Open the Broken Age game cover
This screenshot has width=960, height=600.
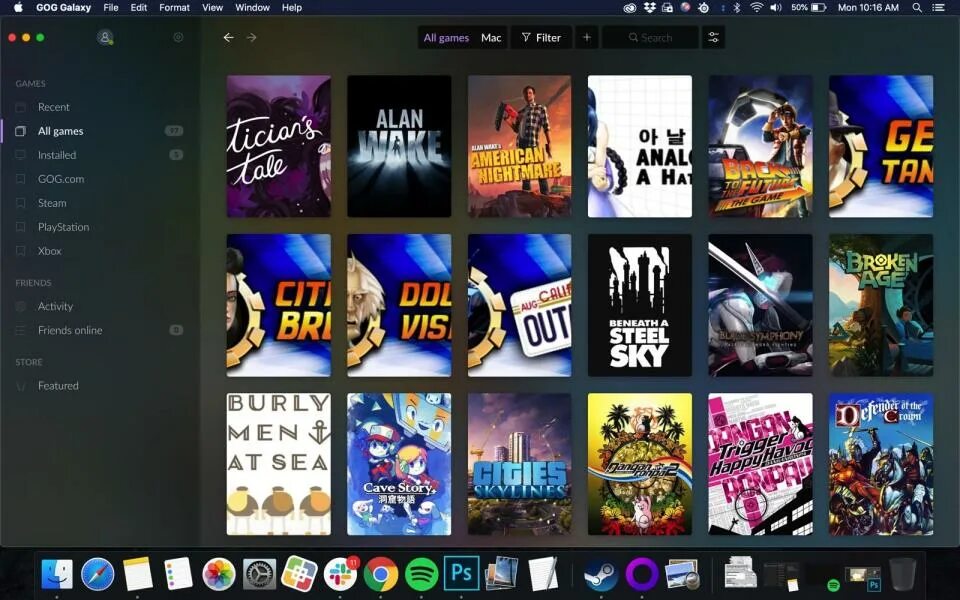881,305
